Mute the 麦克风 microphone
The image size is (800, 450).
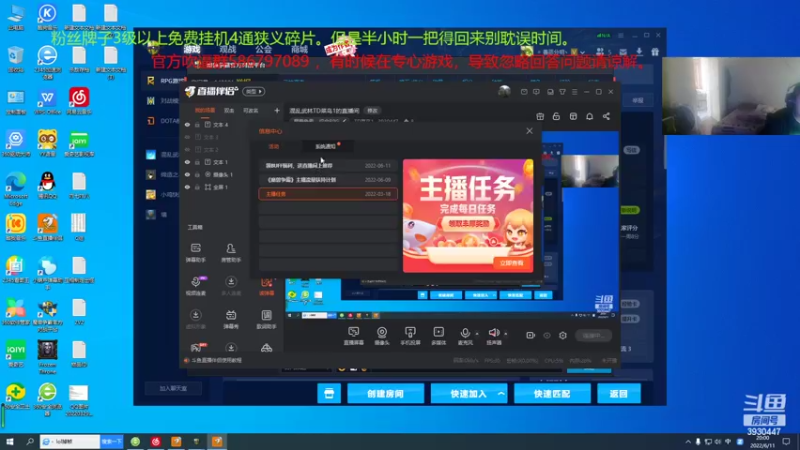465,336
